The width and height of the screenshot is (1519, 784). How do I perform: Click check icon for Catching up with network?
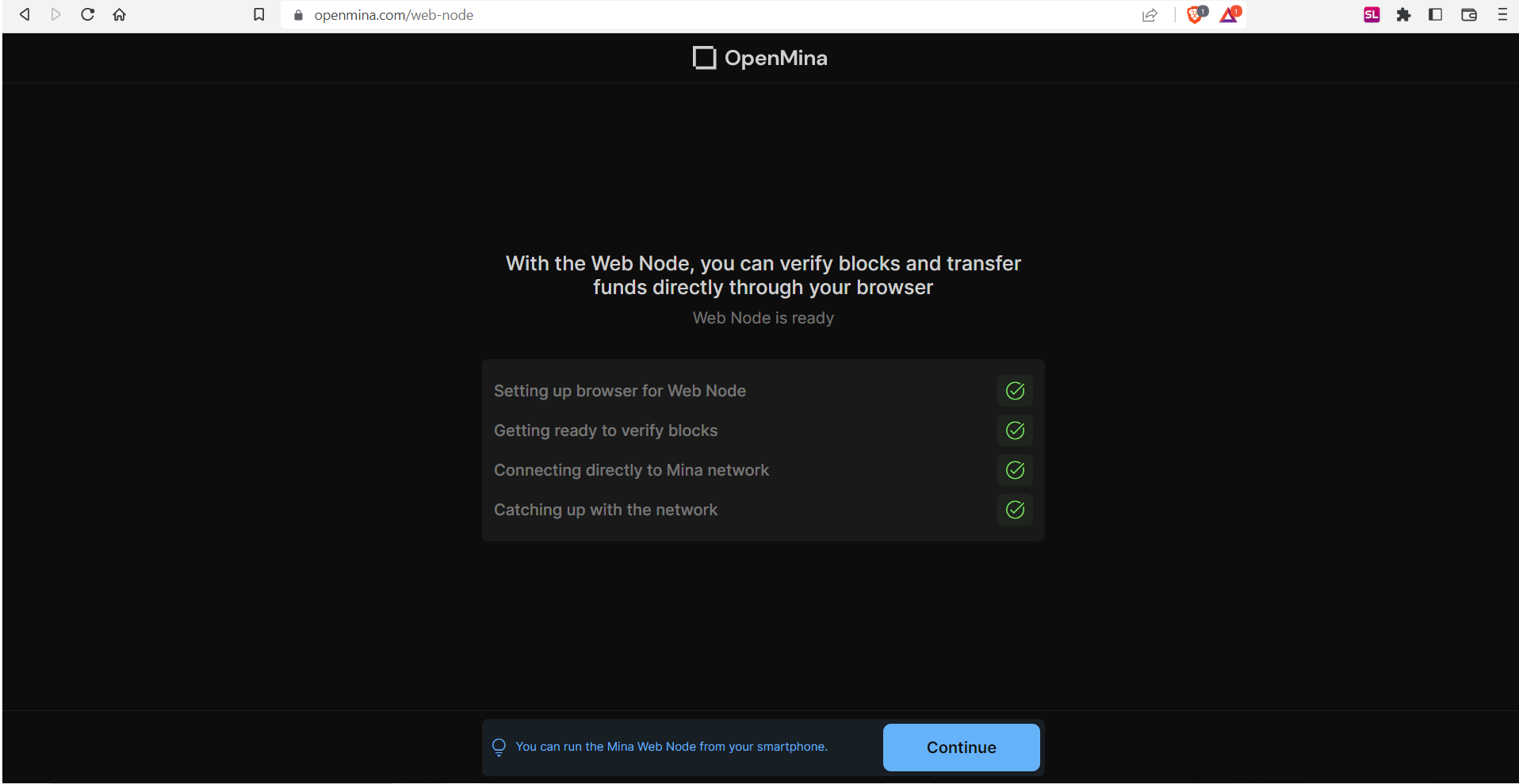[1015, 510]
